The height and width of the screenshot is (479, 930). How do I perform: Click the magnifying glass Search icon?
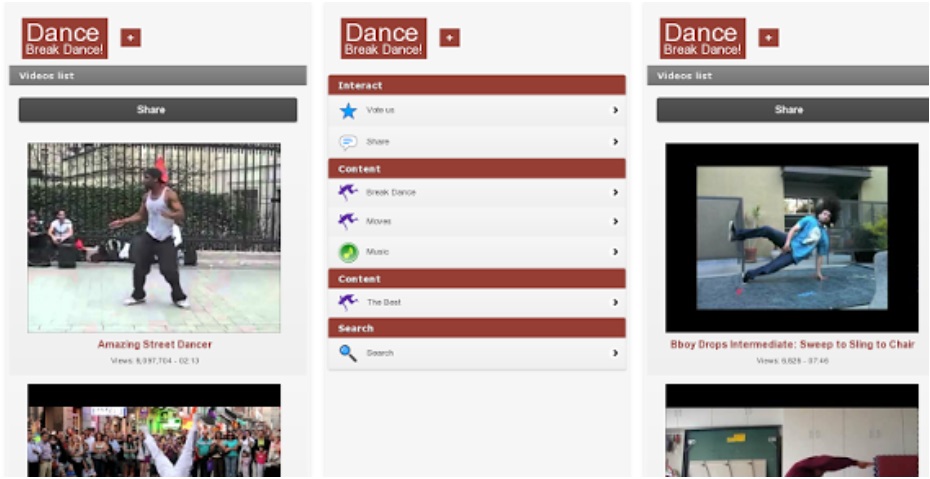point(347,353)
